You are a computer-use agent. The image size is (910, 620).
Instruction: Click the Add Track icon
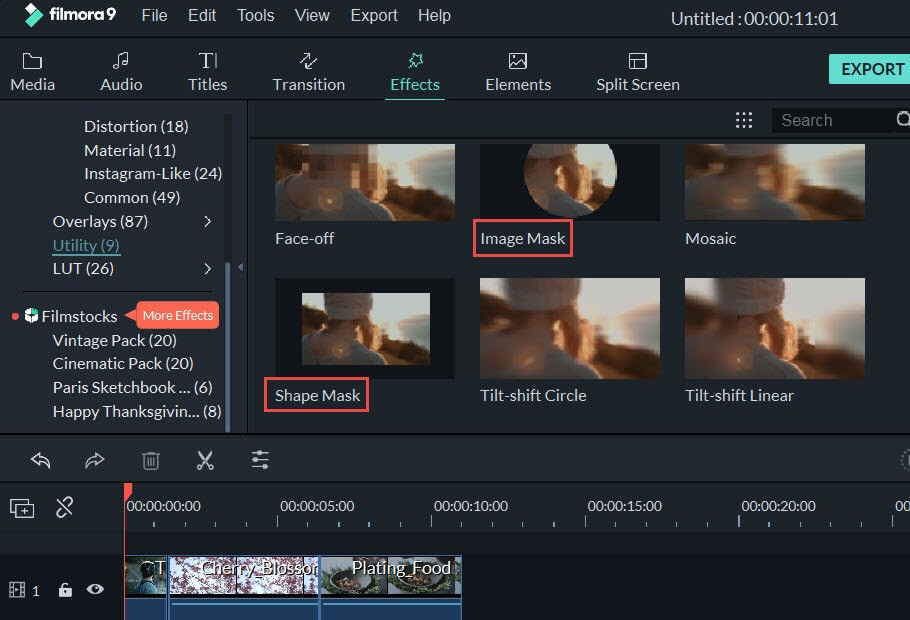(22, 508)
